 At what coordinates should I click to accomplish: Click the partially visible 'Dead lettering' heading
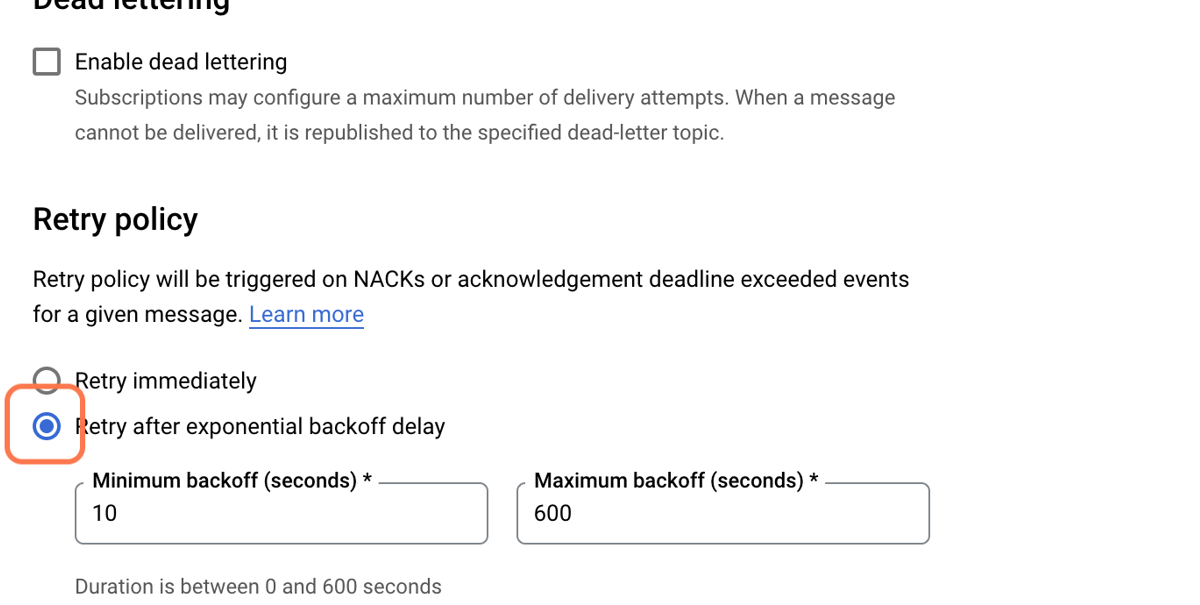131,6
